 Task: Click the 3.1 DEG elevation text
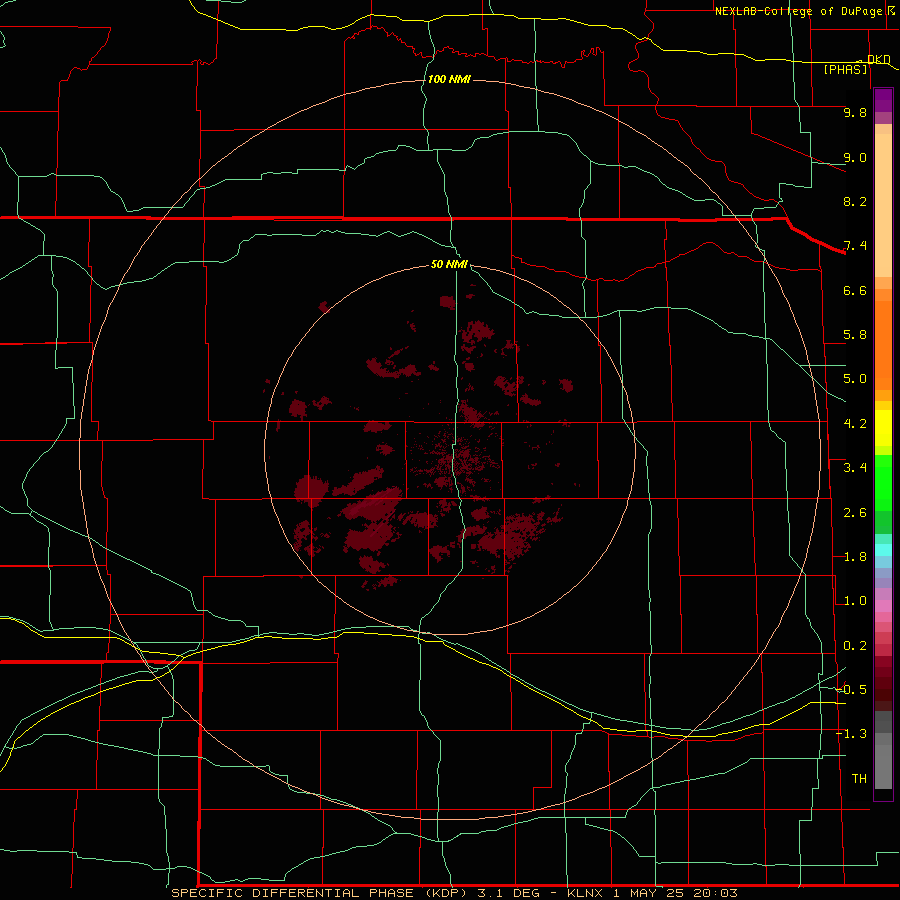click(x=508, y=893)
